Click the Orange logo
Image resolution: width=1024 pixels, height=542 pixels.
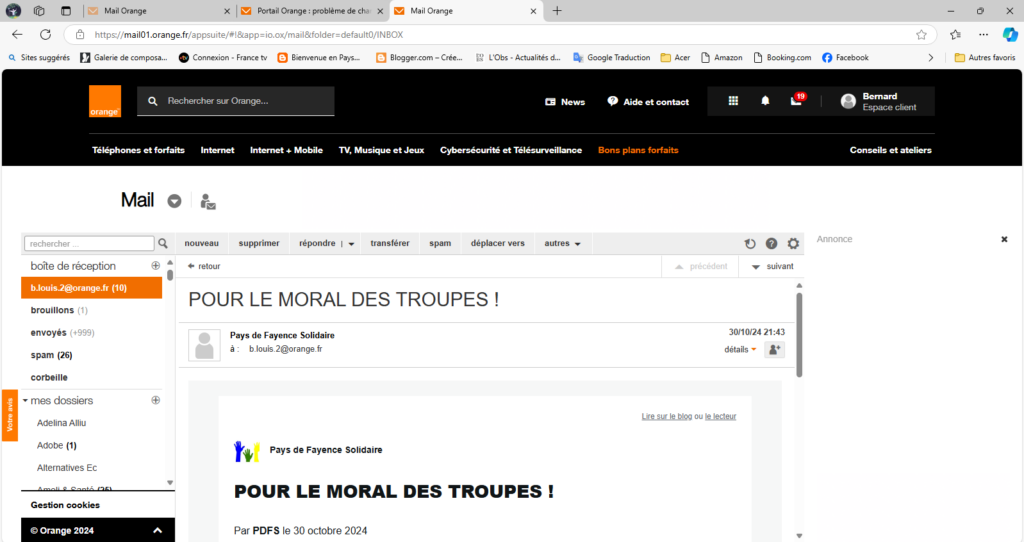tap(104, 101)
